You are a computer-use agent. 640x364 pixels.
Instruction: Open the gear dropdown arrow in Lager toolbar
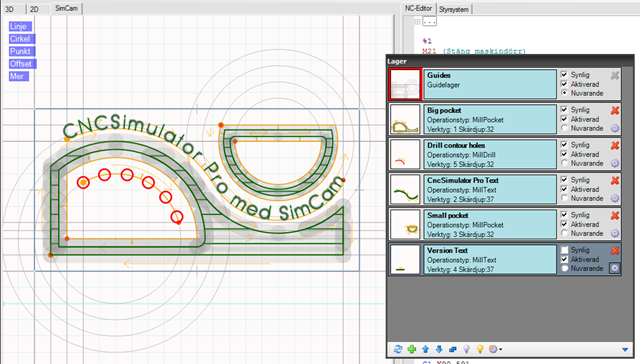click(x=501, y=350)
